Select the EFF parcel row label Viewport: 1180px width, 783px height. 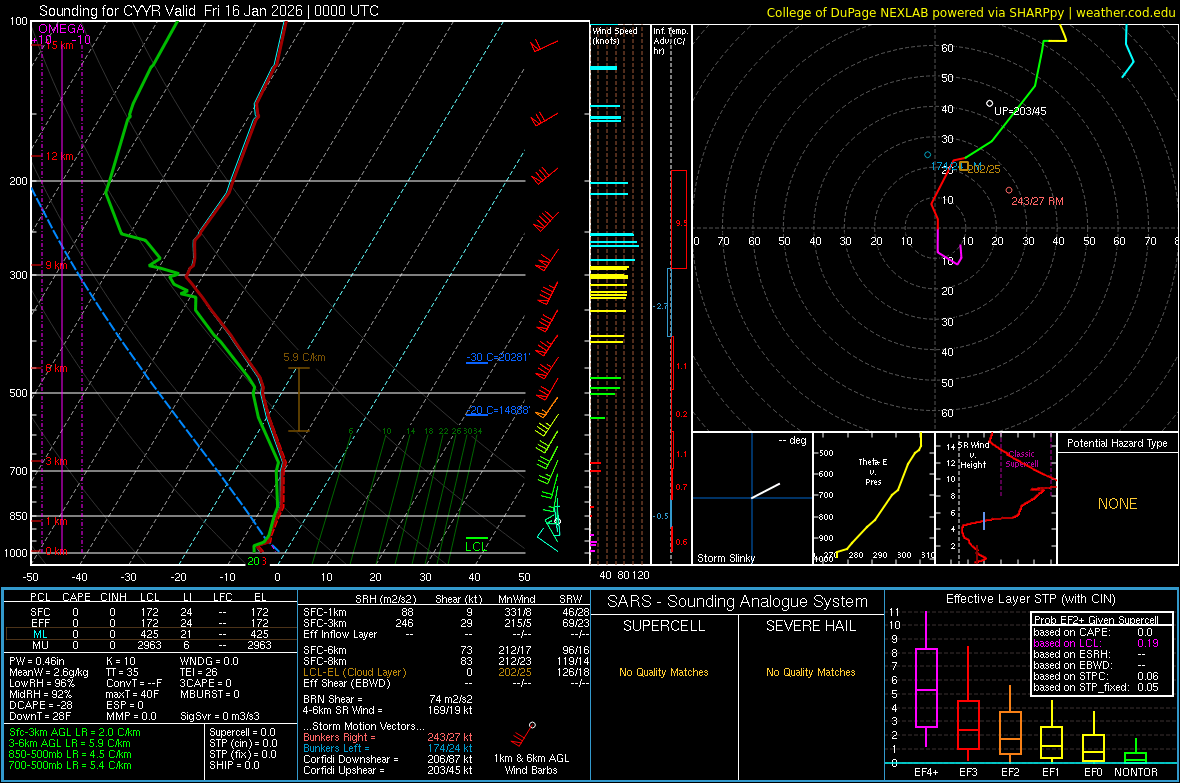pyautogui.click(x=40, y=623)
